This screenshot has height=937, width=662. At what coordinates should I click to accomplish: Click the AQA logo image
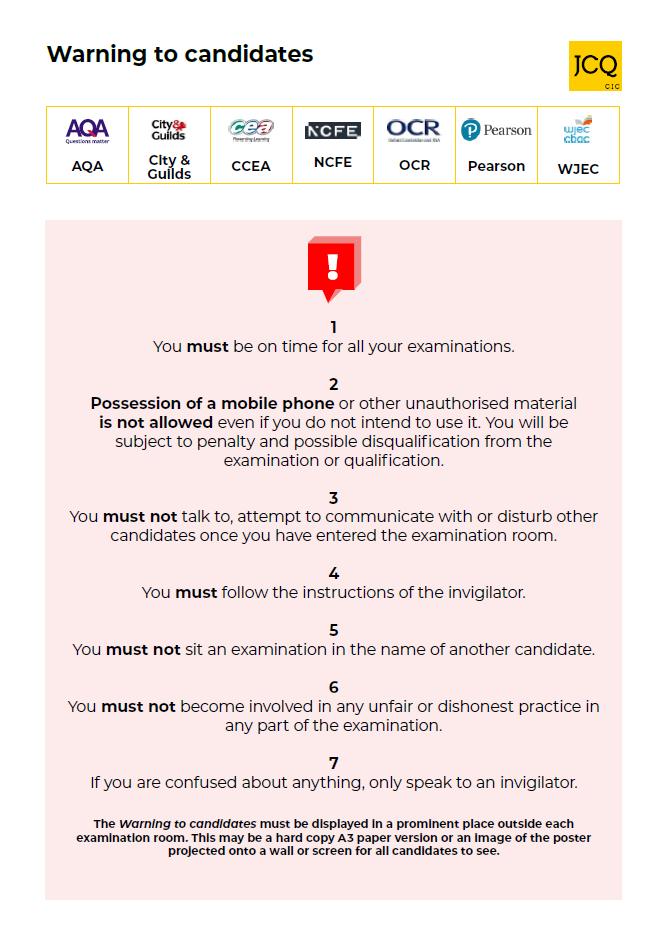(x=87, y=131)
